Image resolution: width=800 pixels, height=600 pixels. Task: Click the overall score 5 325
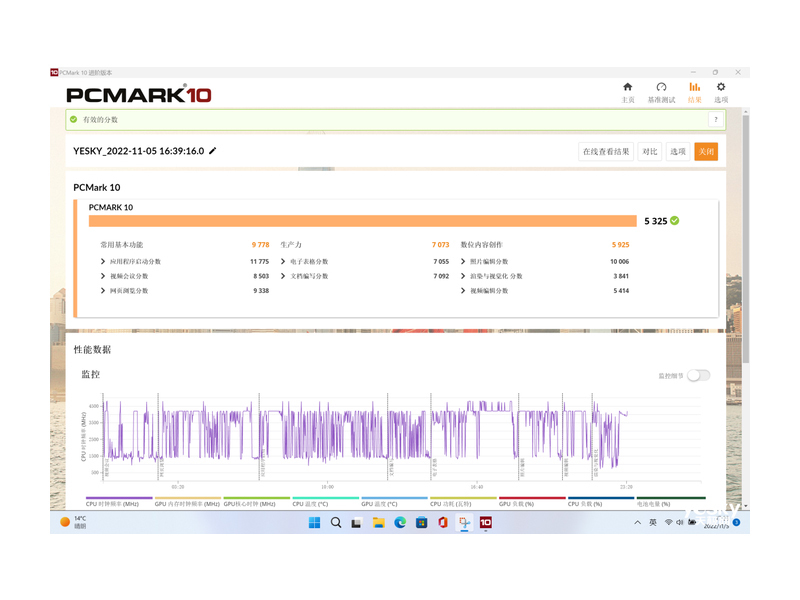[x=656, y=221]
